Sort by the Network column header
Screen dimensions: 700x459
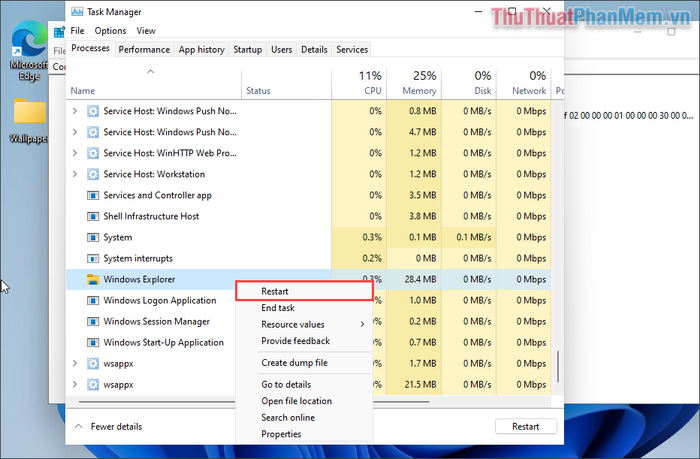click(524, 83)
